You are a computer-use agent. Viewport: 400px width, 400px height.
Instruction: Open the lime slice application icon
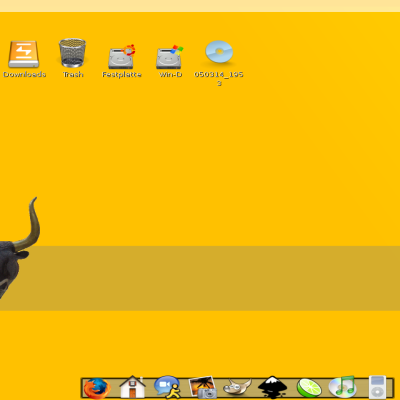(309, 388)
